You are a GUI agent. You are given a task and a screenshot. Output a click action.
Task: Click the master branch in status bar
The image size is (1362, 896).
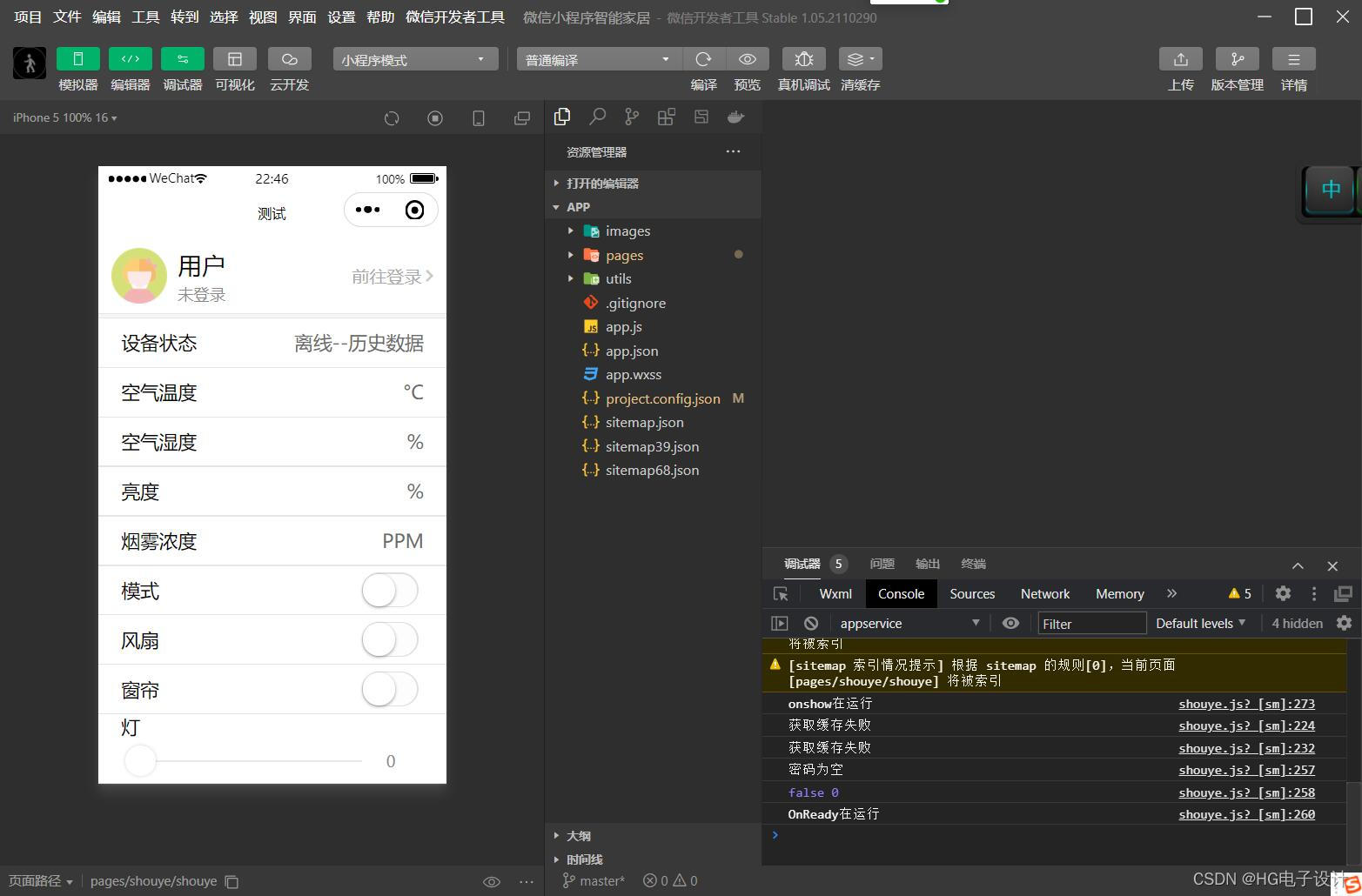point(594,880)
